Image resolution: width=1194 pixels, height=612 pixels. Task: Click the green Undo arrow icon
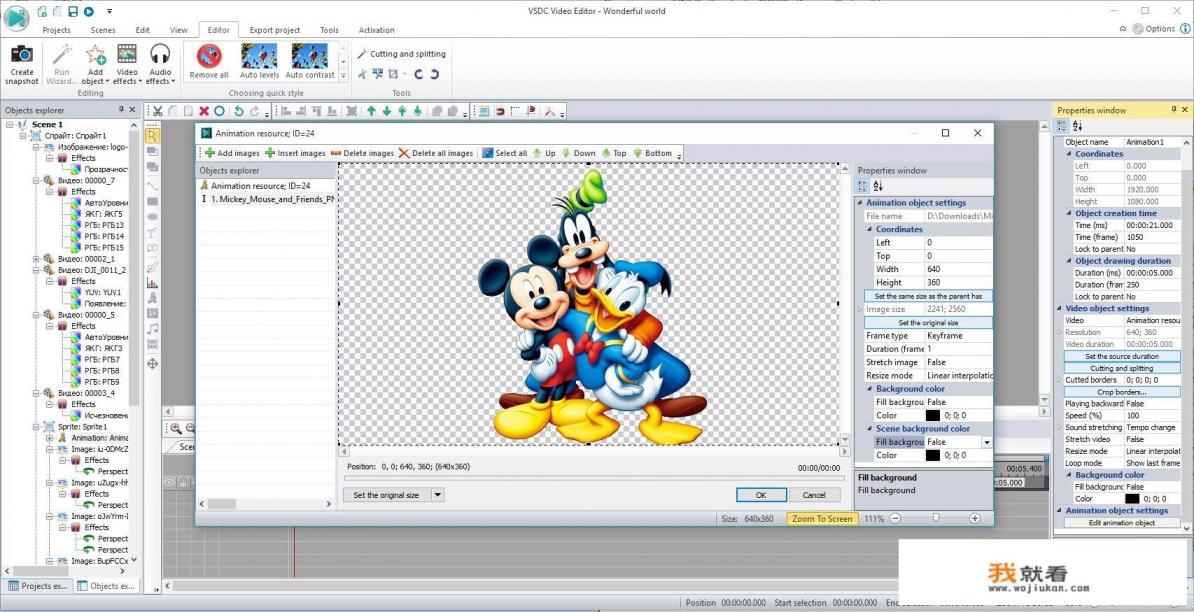[238, 111]
